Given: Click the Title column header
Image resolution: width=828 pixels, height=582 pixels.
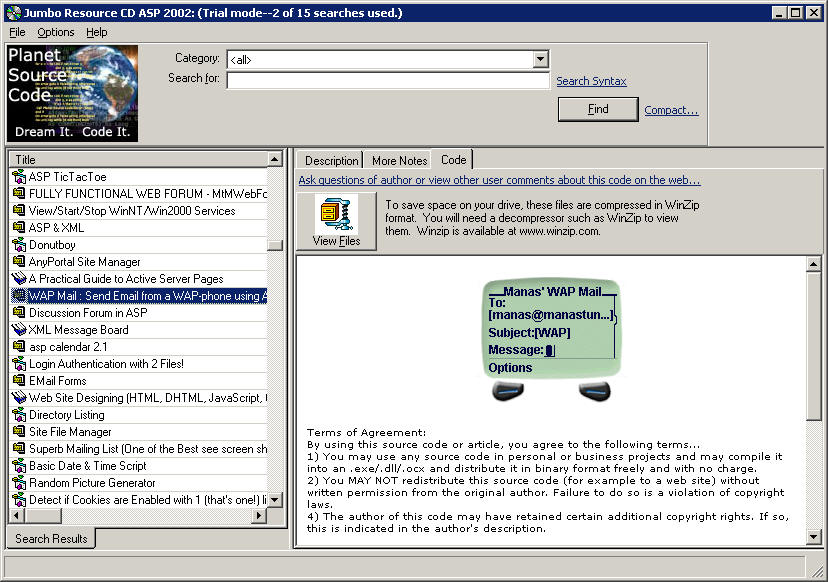Looking at the screenshot, I should (139, 159).
